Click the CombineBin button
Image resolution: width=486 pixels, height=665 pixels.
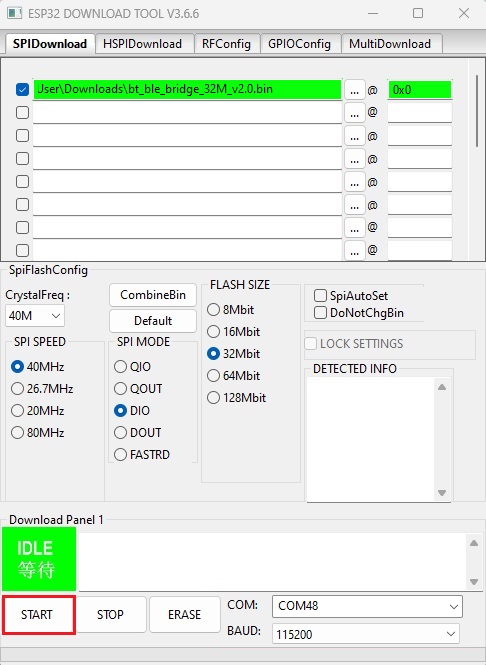[x=153, y=295]
